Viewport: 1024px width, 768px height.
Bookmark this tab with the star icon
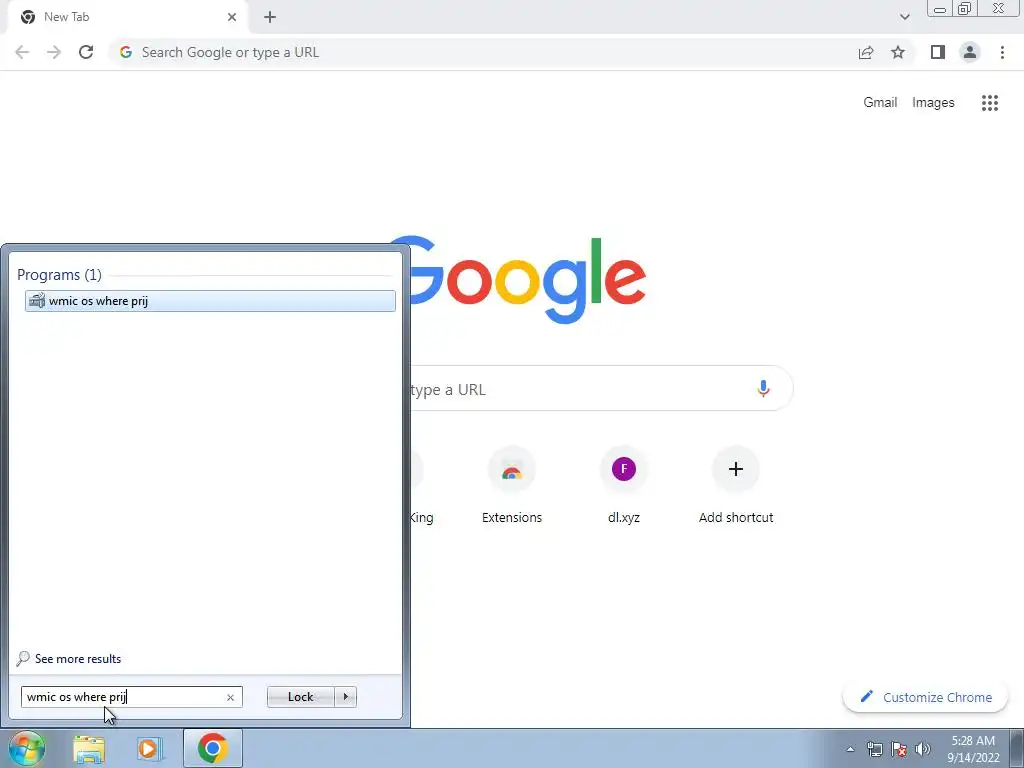click(x=898, y=52)
